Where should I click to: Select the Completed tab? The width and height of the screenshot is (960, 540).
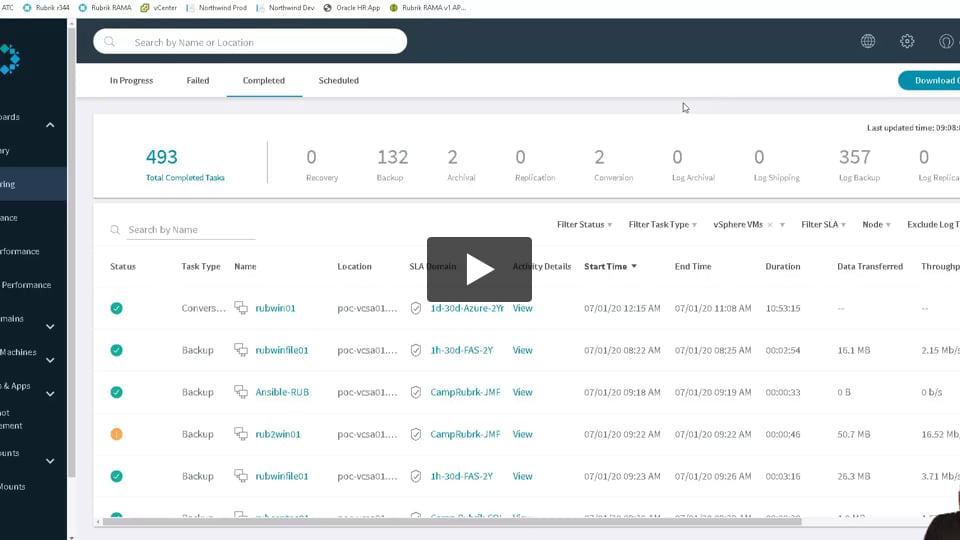click(x=264, y=80)
